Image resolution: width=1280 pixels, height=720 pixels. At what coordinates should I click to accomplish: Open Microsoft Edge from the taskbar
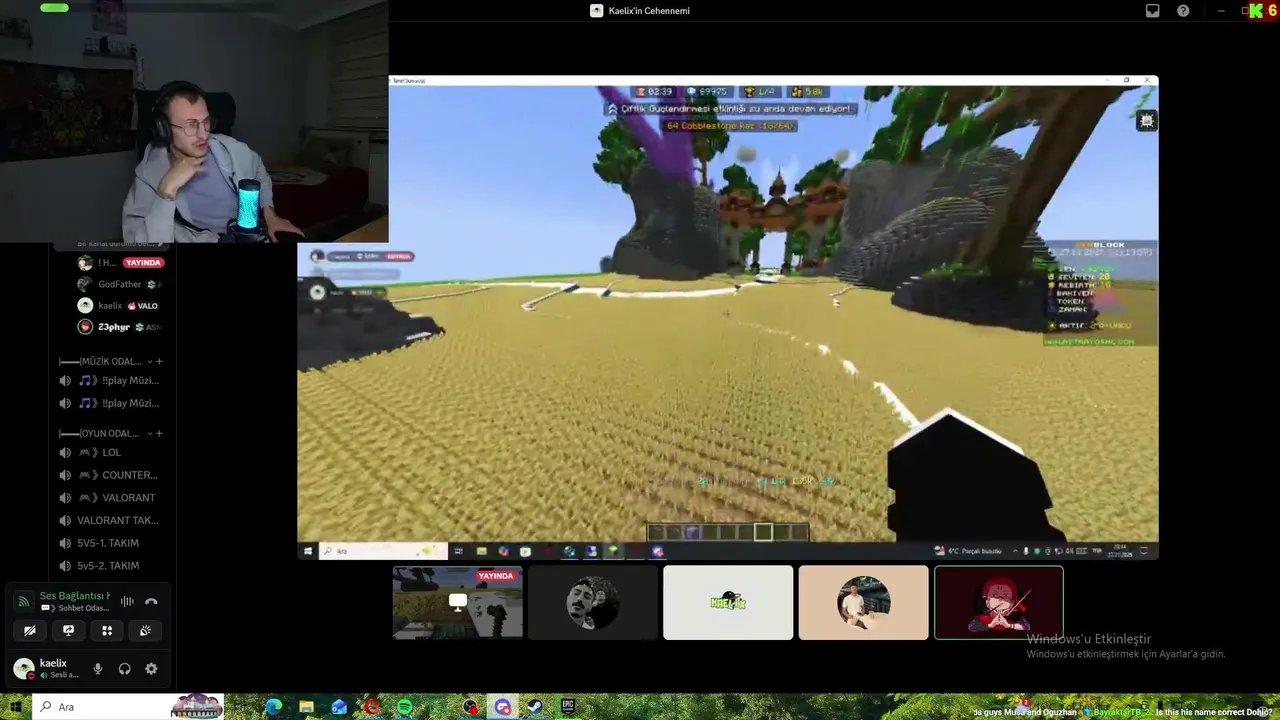273,707
